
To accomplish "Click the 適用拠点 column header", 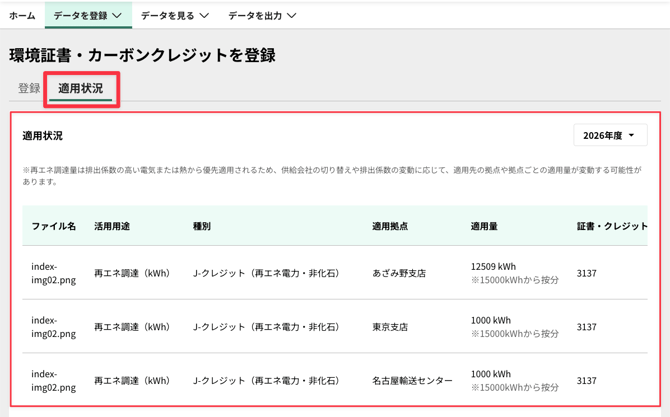I will point(390,226).
